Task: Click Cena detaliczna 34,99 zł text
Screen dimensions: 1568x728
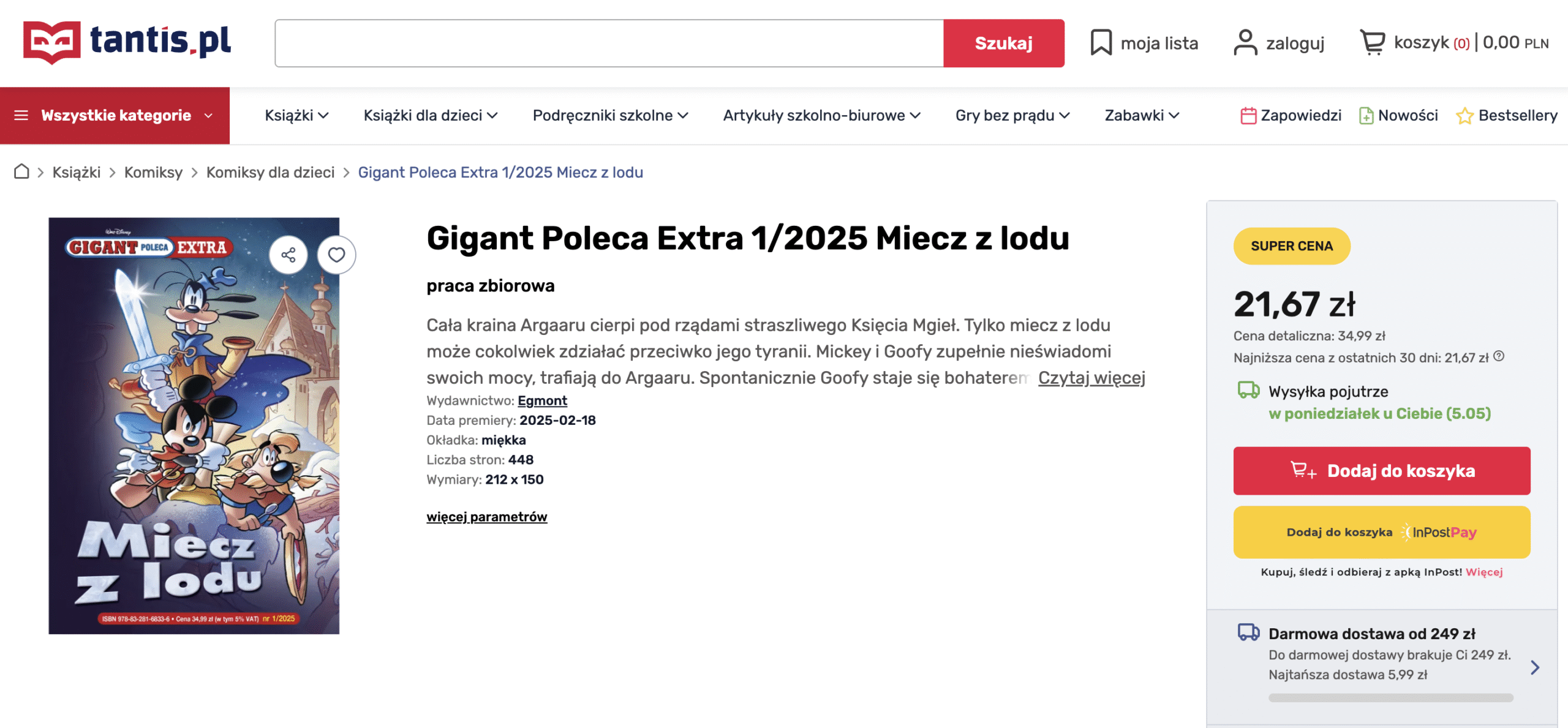Action: [x=1310, y=336]
